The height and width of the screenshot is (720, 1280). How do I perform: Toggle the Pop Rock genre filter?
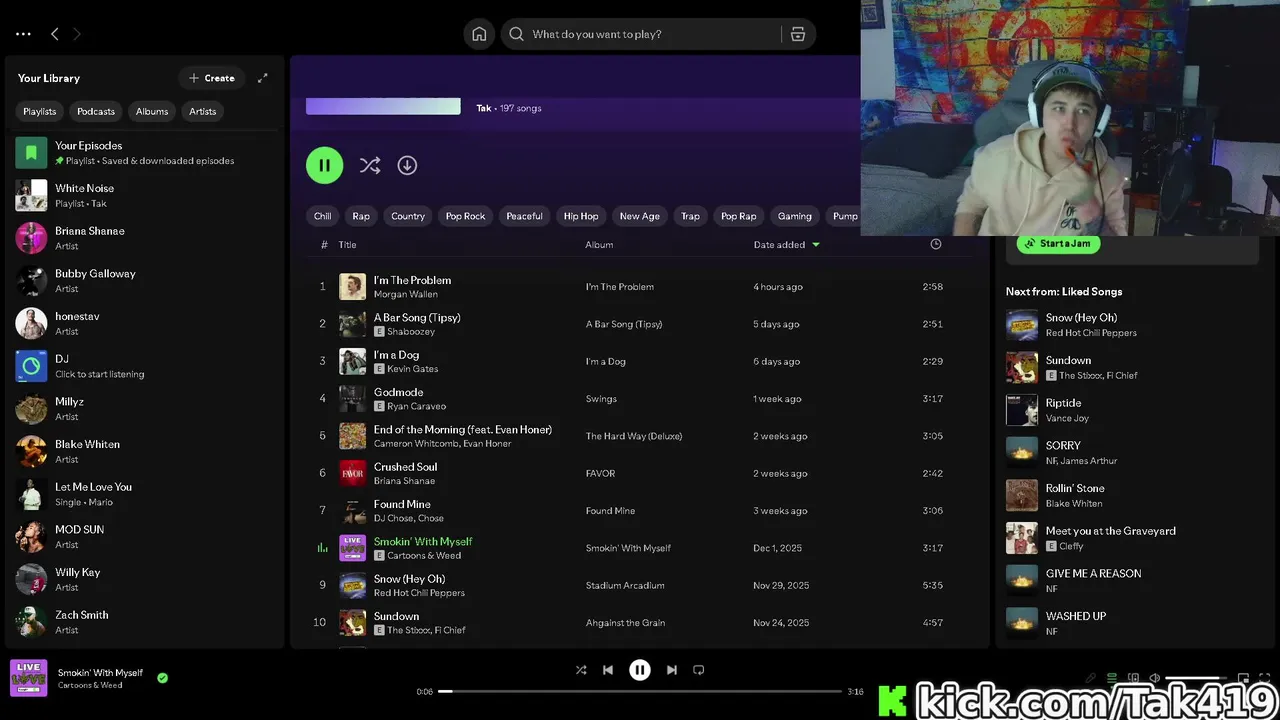[x=465, y=216]
